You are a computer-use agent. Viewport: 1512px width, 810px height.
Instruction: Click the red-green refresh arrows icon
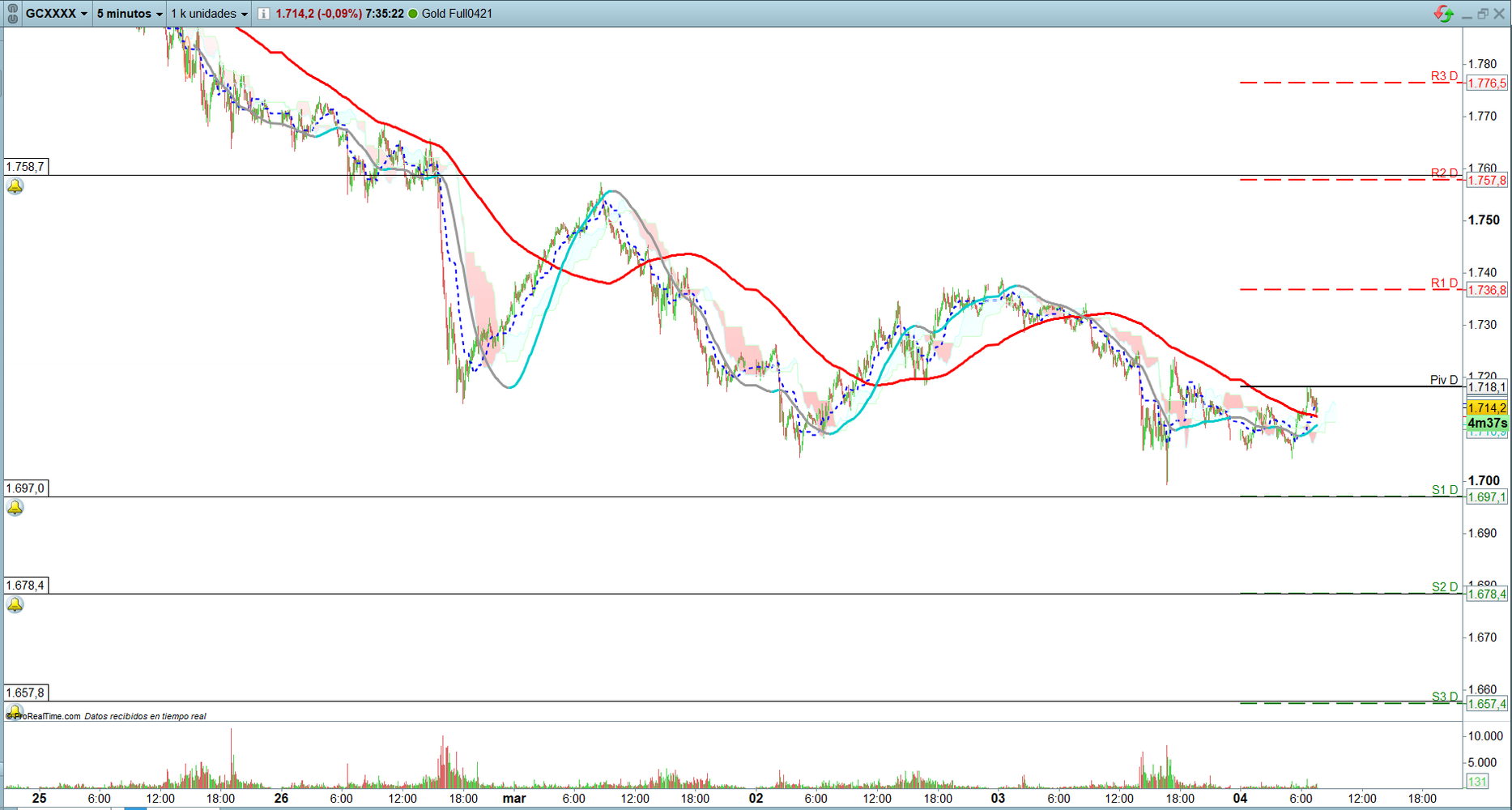click(1443, 14)
